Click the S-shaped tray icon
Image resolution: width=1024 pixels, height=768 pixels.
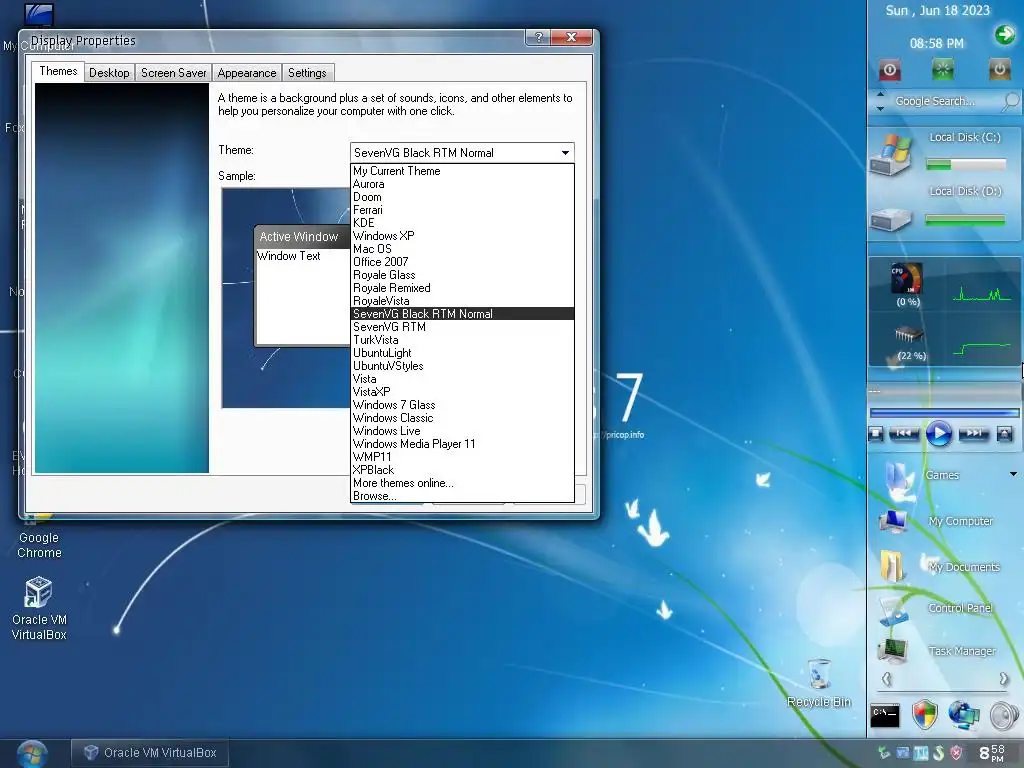[938, 753]
